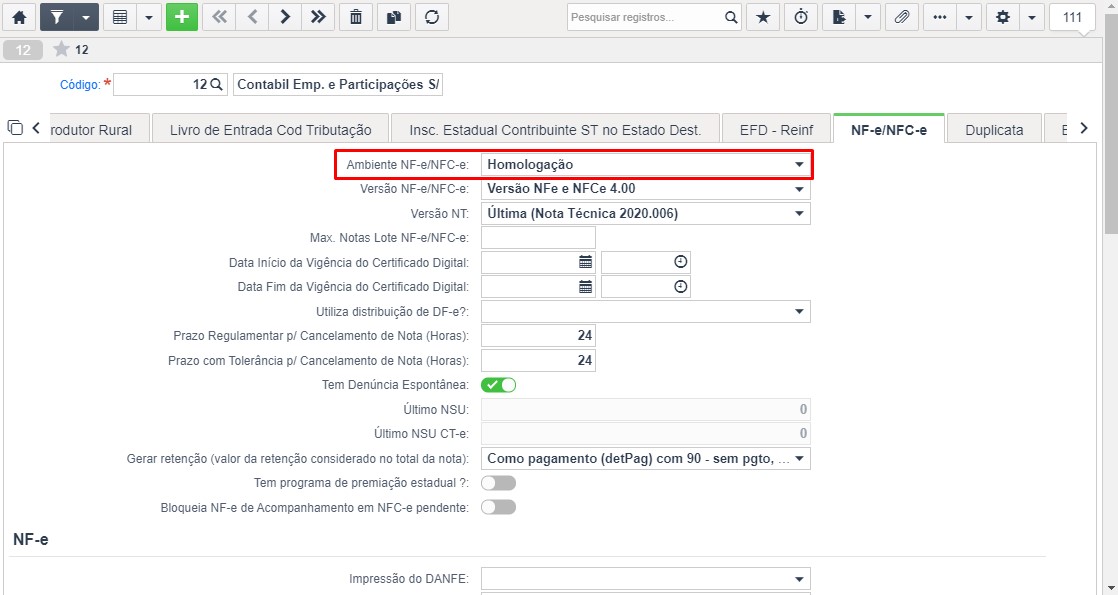Image resolution: width=1118 pixels, height=595 pixels.
Task: Enable Tem programa de premiação estadual toggle
Action: pos(498,483)
